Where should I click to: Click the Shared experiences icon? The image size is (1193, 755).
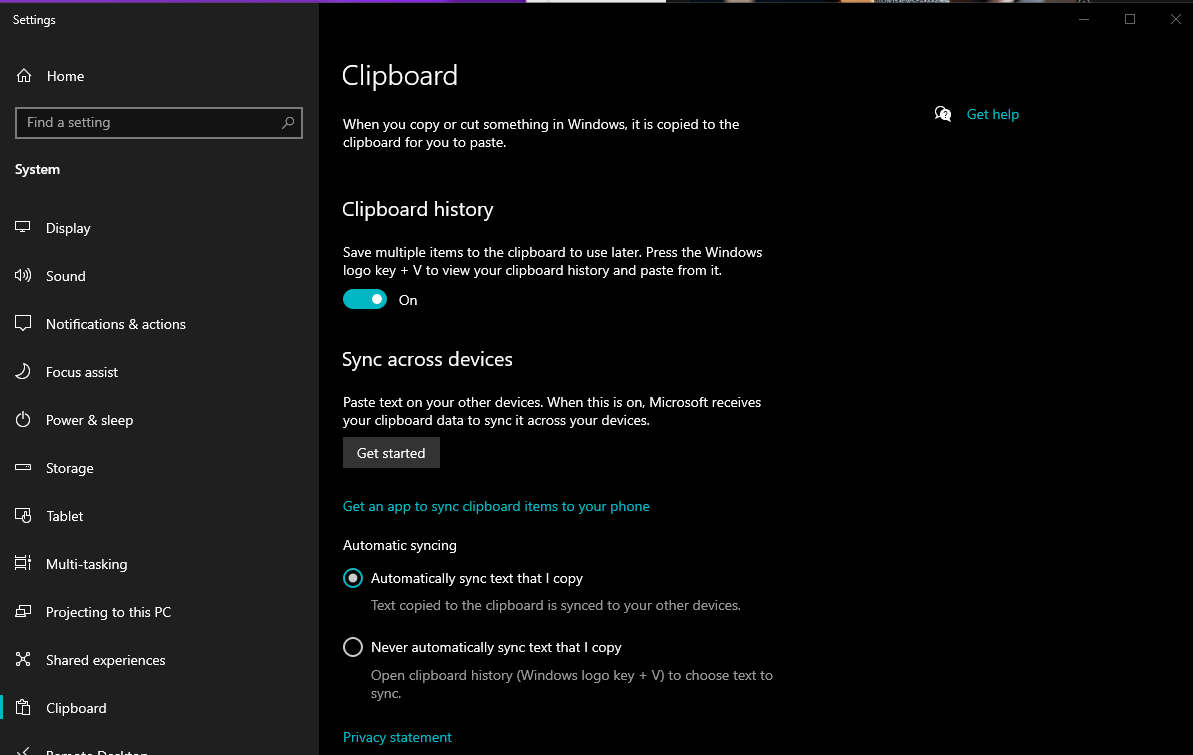coord(23,660)
